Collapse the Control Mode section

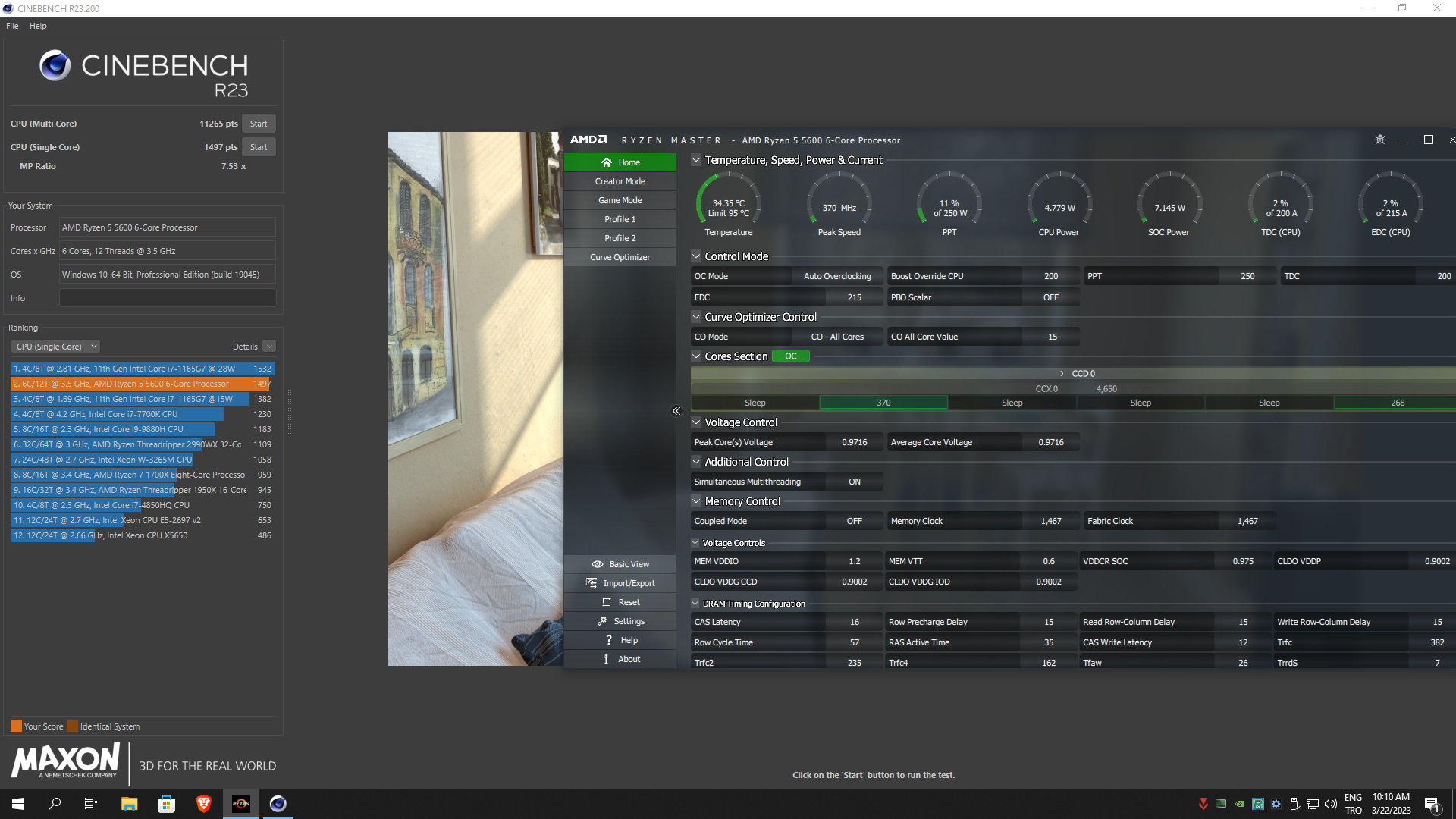(696, 256)
